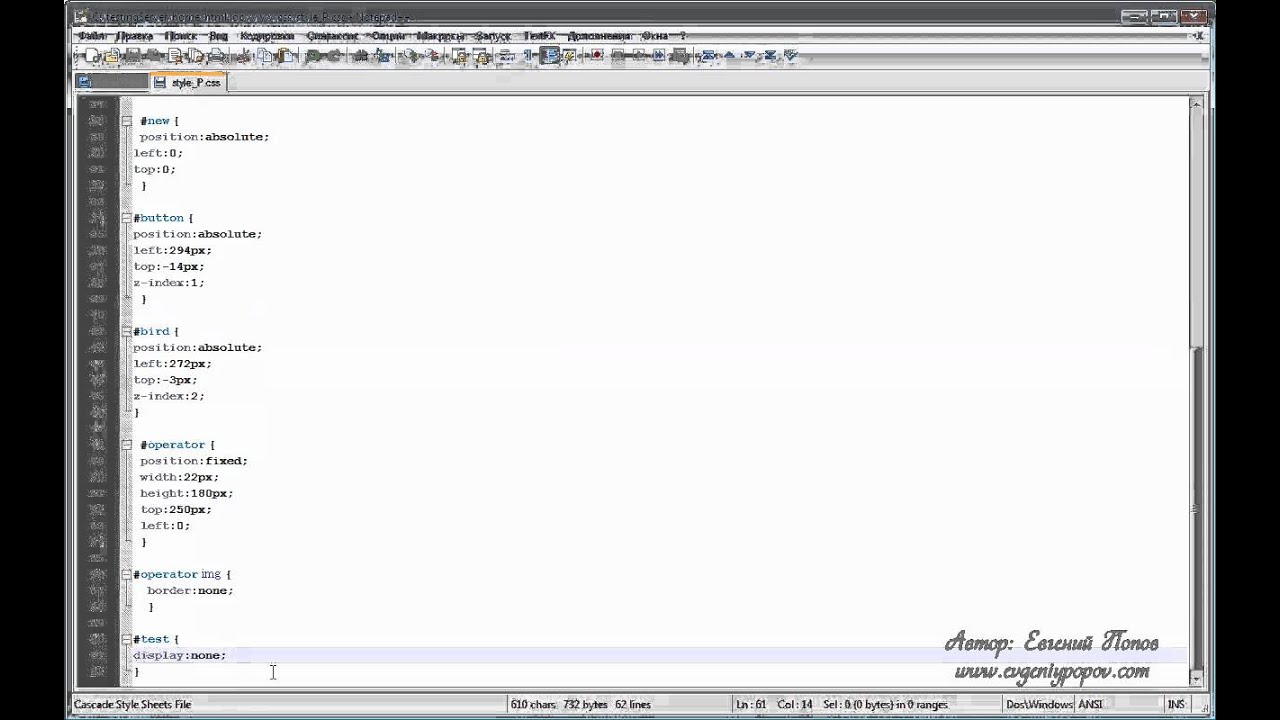This screenshot has height=720, width=1280.
Task: Click the line 'display:none;' in the editor
Action: 180,655
